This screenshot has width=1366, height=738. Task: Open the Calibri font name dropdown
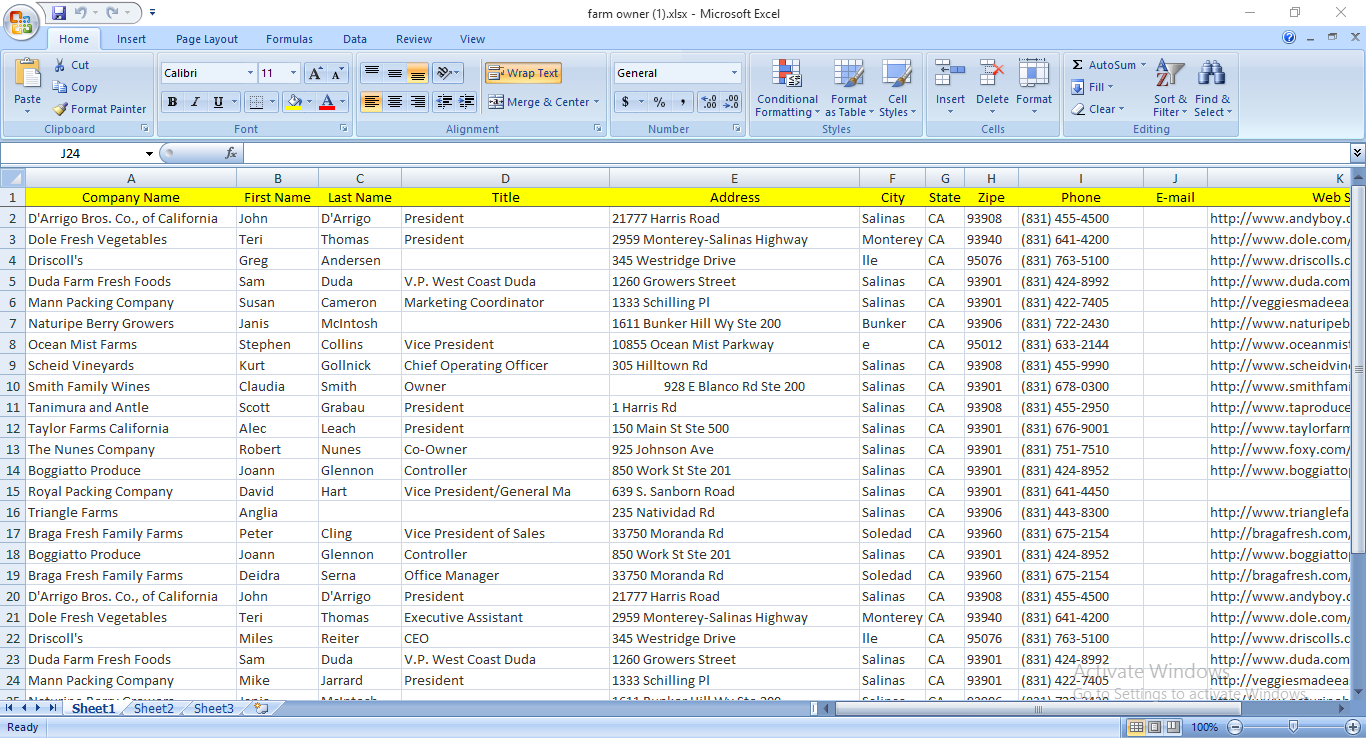(250, 73)
